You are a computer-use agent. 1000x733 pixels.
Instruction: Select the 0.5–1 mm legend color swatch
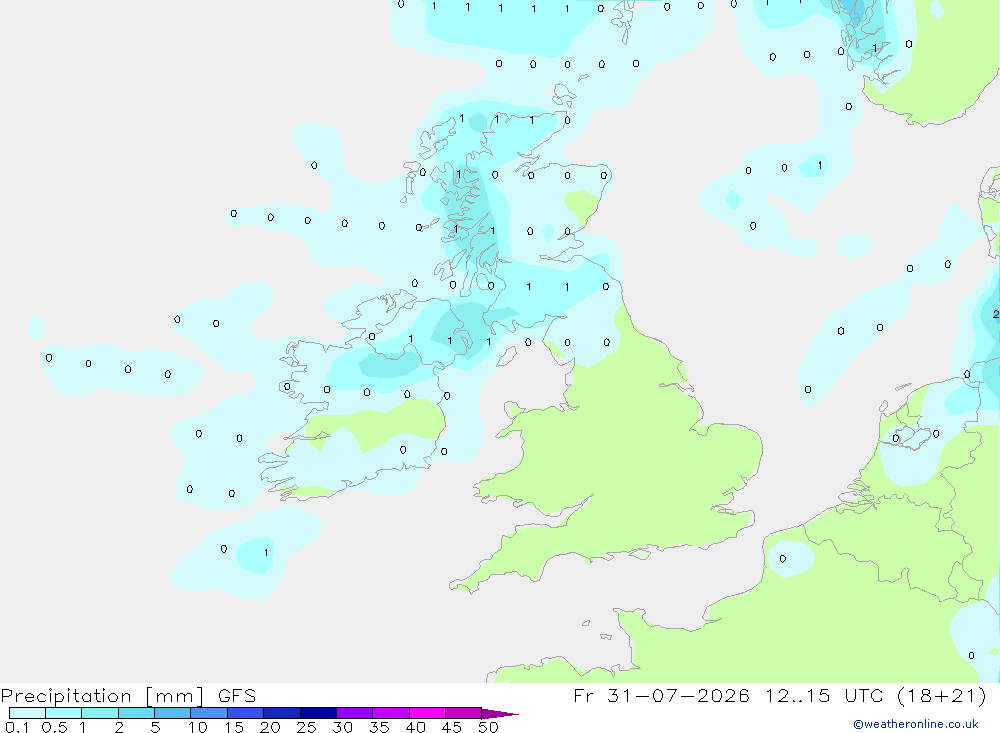63,713
